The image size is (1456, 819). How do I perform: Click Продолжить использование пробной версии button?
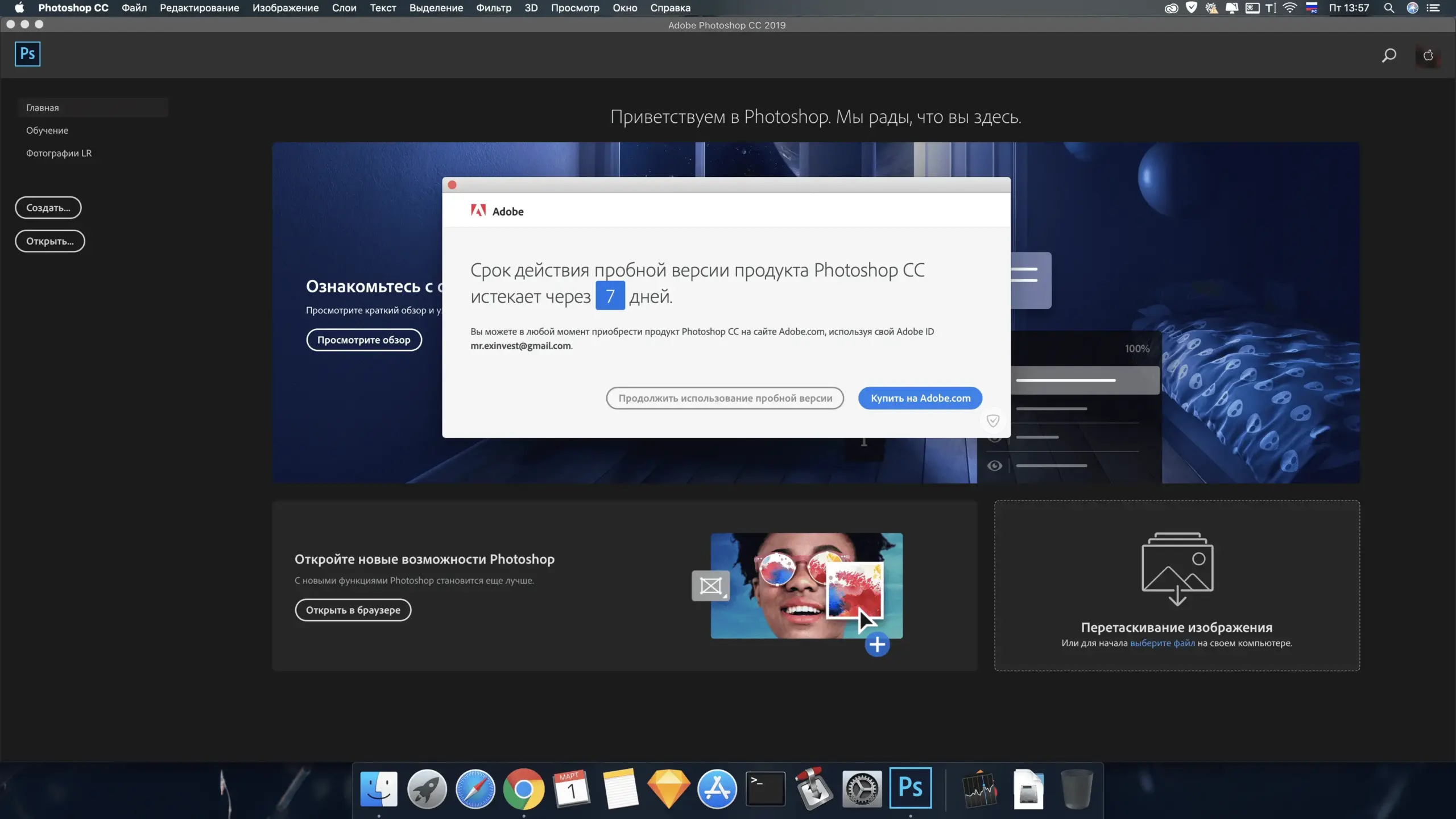725,398
